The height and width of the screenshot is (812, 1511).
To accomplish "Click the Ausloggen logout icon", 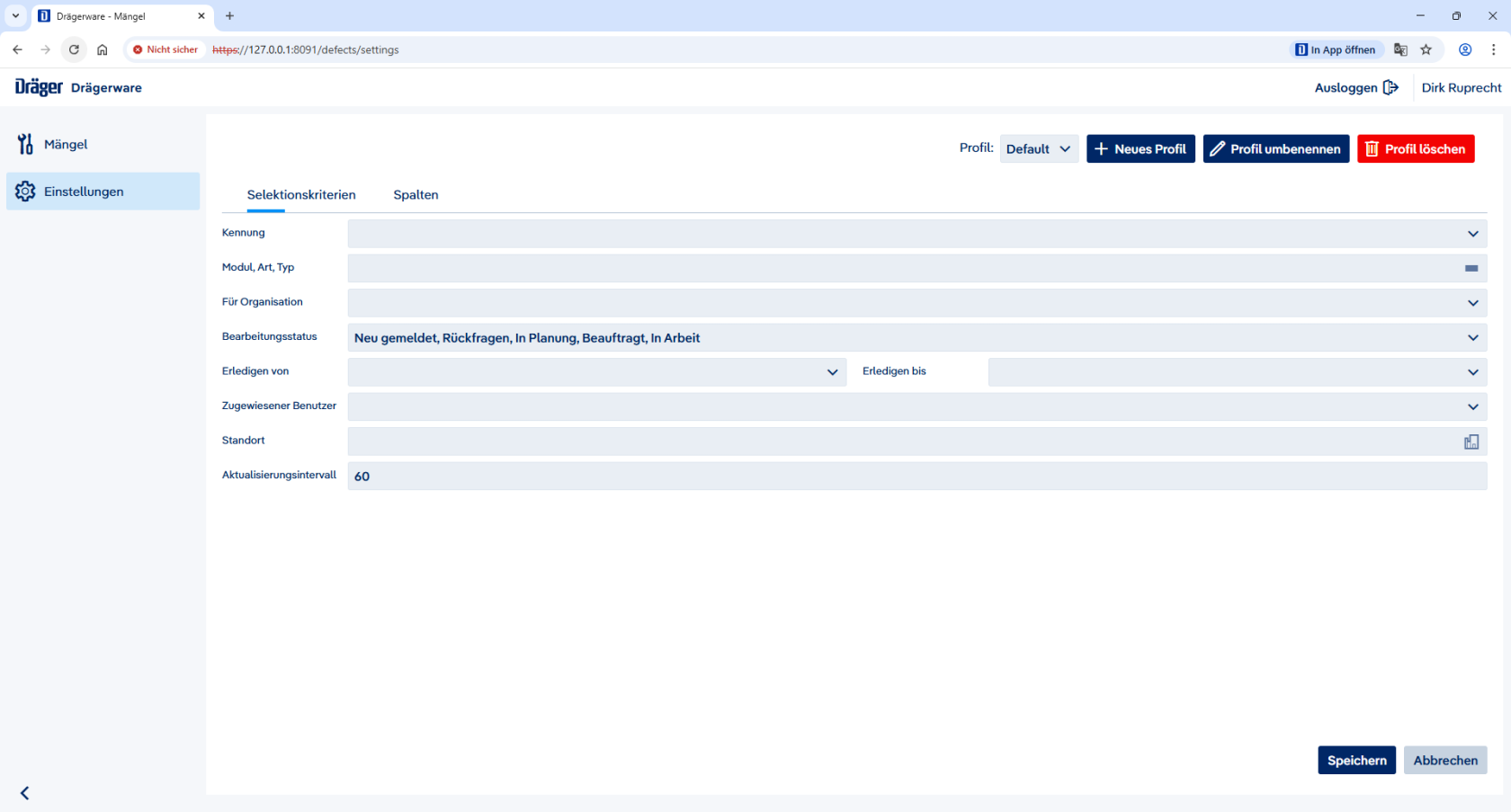I will point(1390,87).
